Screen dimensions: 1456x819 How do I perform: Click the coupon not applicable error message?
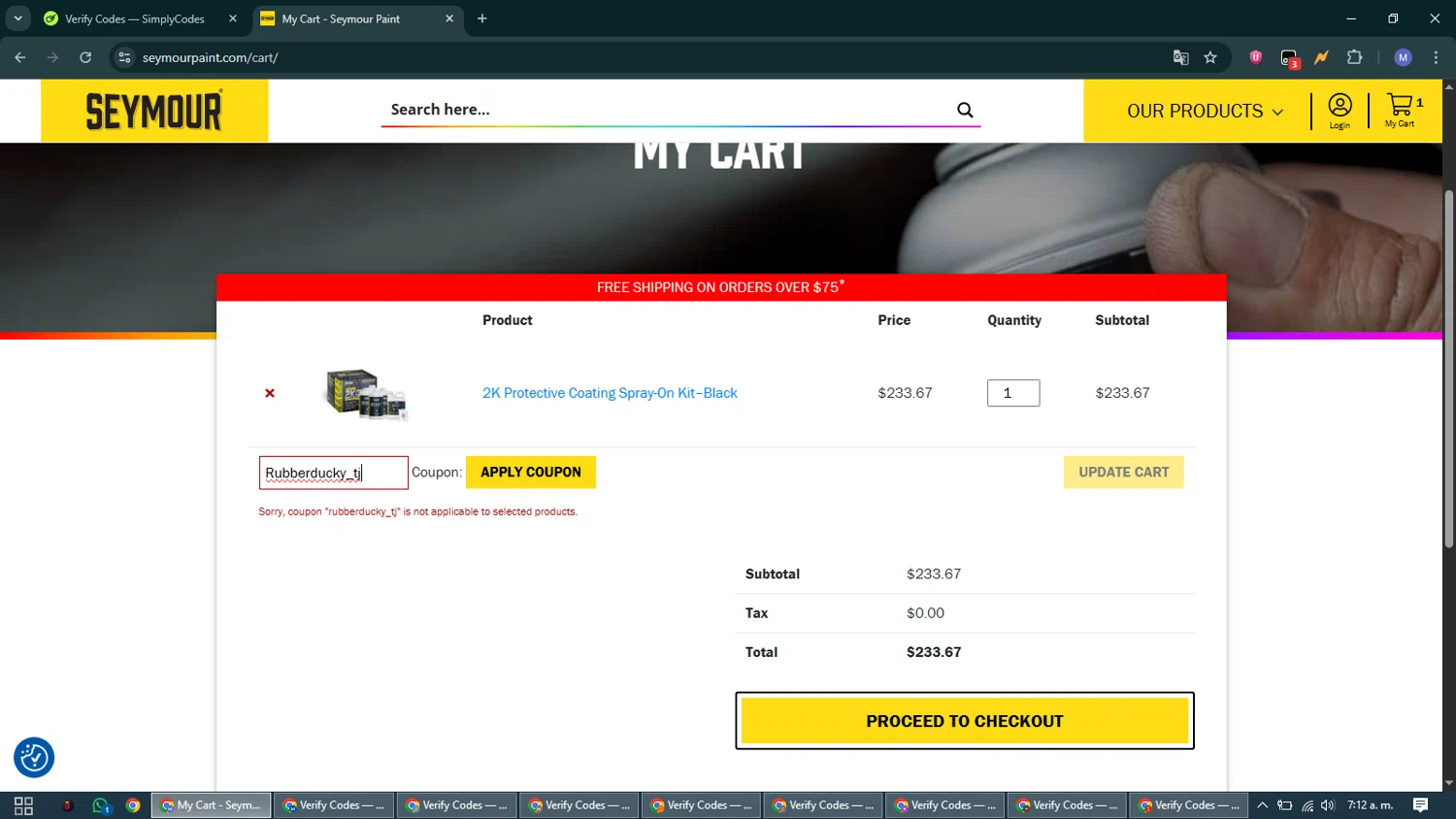coord(417,511)
